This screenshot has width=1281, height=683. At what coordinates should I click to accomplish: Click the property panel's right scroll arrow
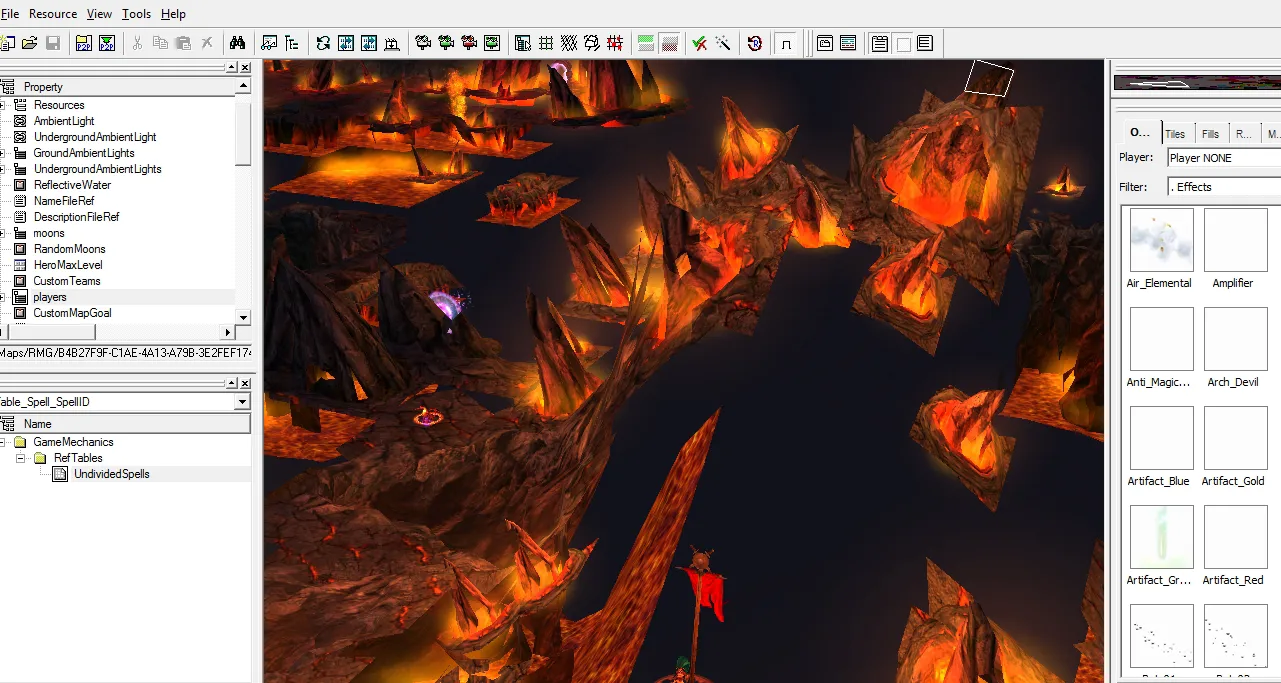coord(228,332)
